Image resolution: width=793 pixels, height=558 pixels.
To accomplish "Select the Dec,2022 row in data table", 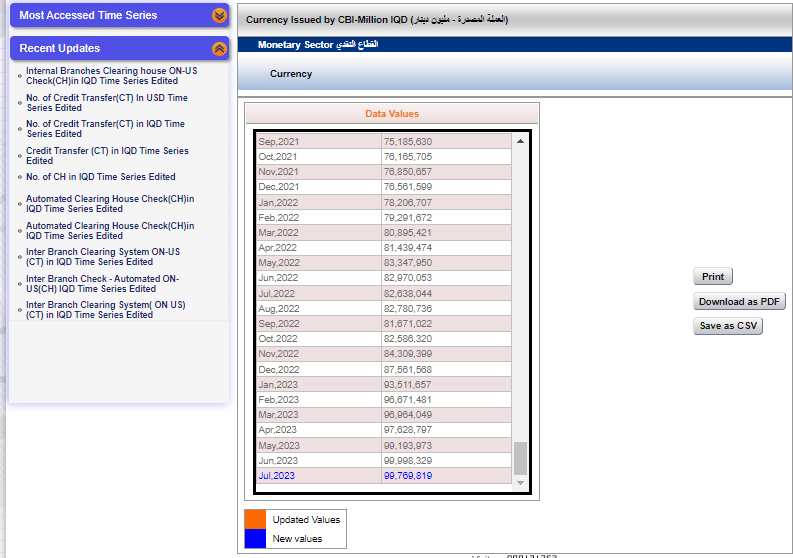I will [x=384, y=369].
